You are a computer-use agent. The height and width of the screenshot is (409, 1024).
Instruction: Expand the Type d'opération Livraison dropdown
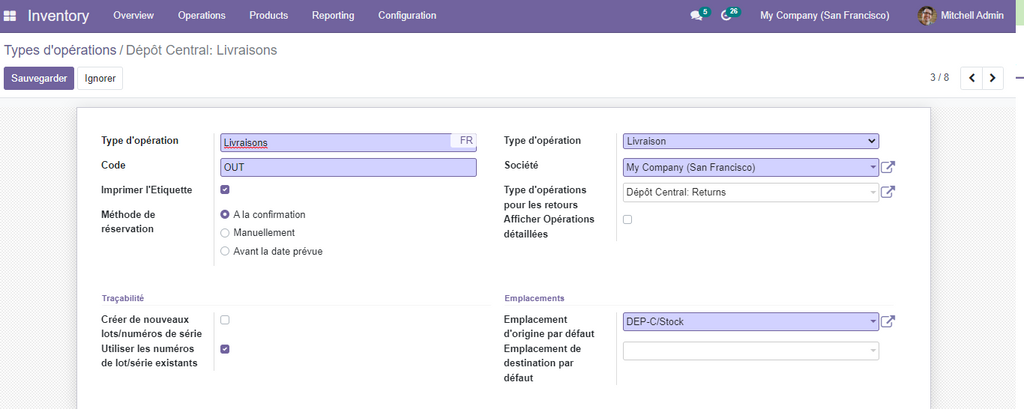click(750, 142)
